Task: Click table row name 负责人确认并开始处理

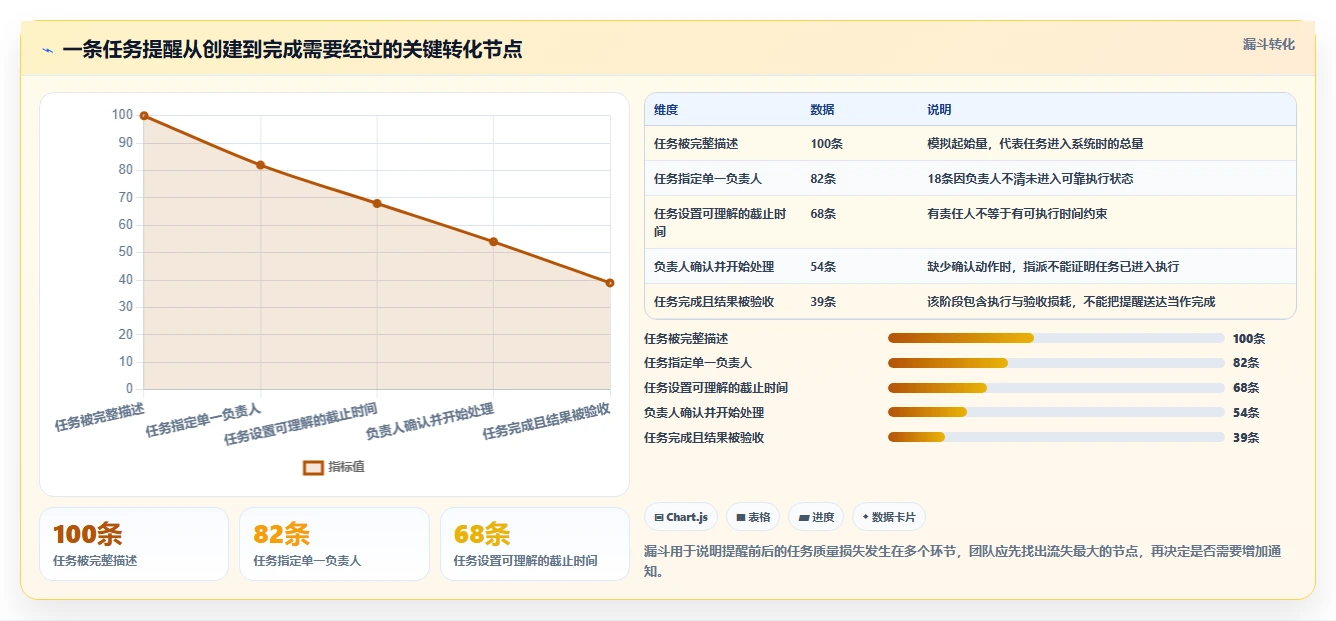Action: tap(714, 267)
